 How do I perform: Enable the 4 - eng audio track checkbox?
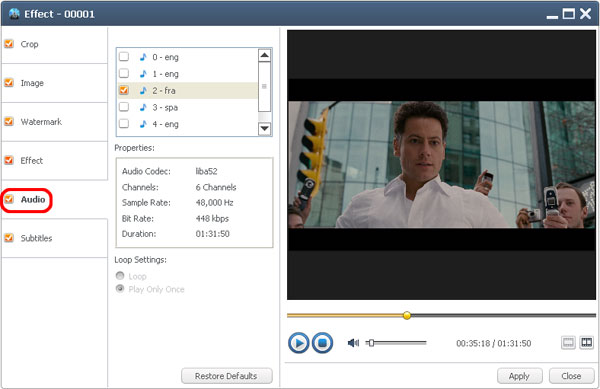click(x=124, y=124)
